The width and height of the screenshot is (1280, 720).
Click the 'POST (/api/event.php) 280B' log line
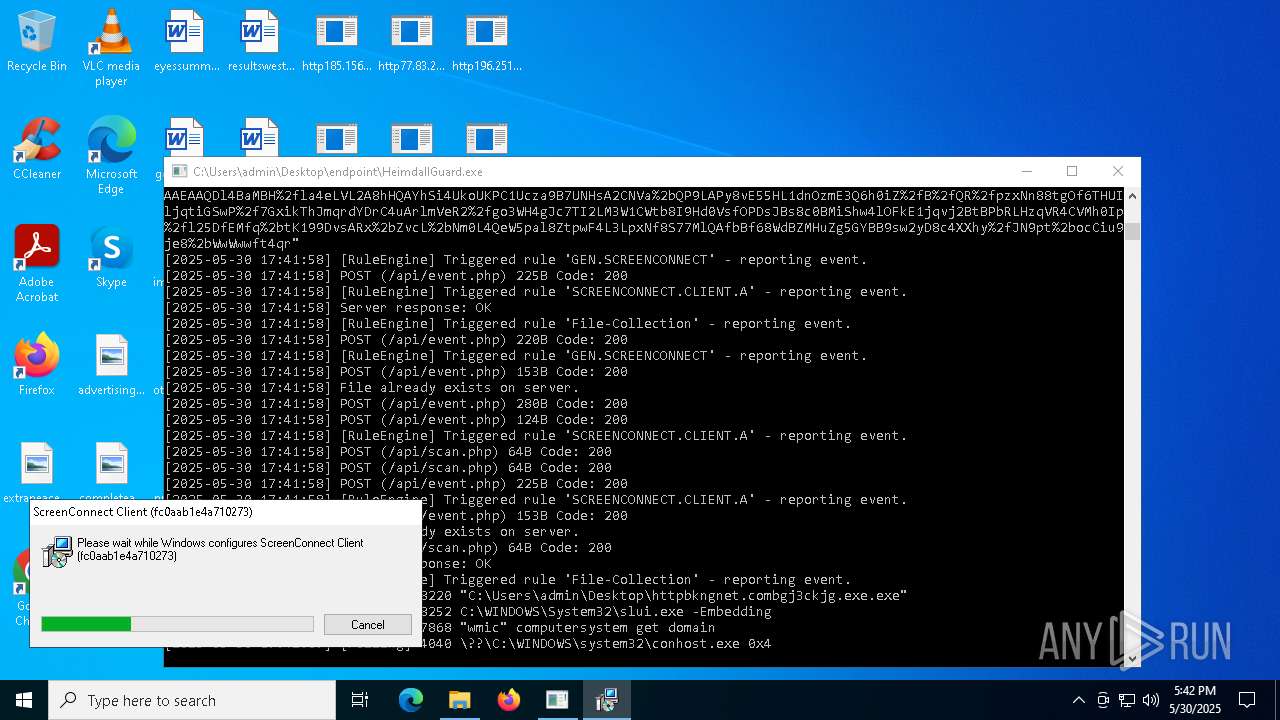click(396, 404)
